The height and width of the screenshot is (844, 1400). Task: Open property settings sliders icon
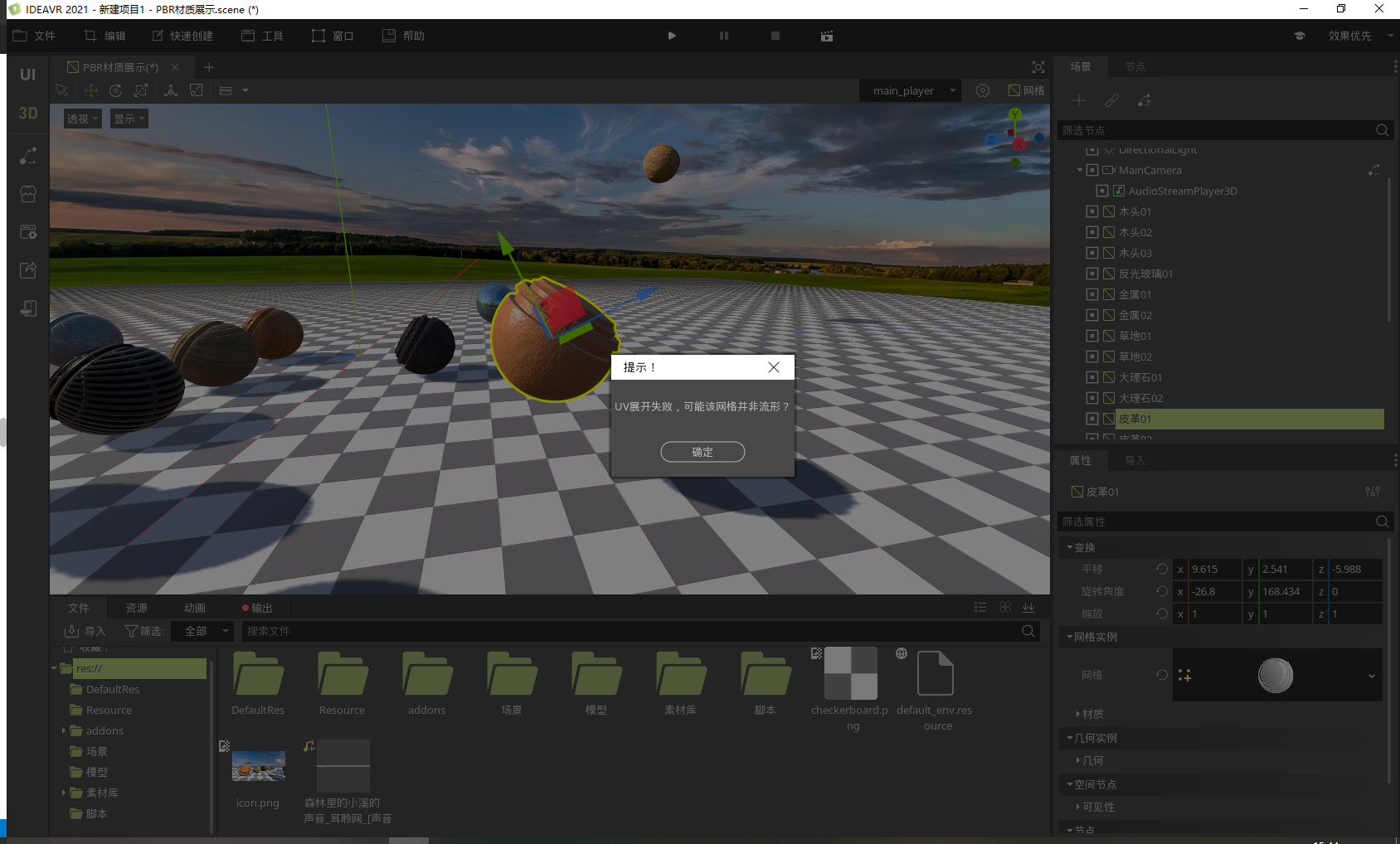coord(1373,492)
